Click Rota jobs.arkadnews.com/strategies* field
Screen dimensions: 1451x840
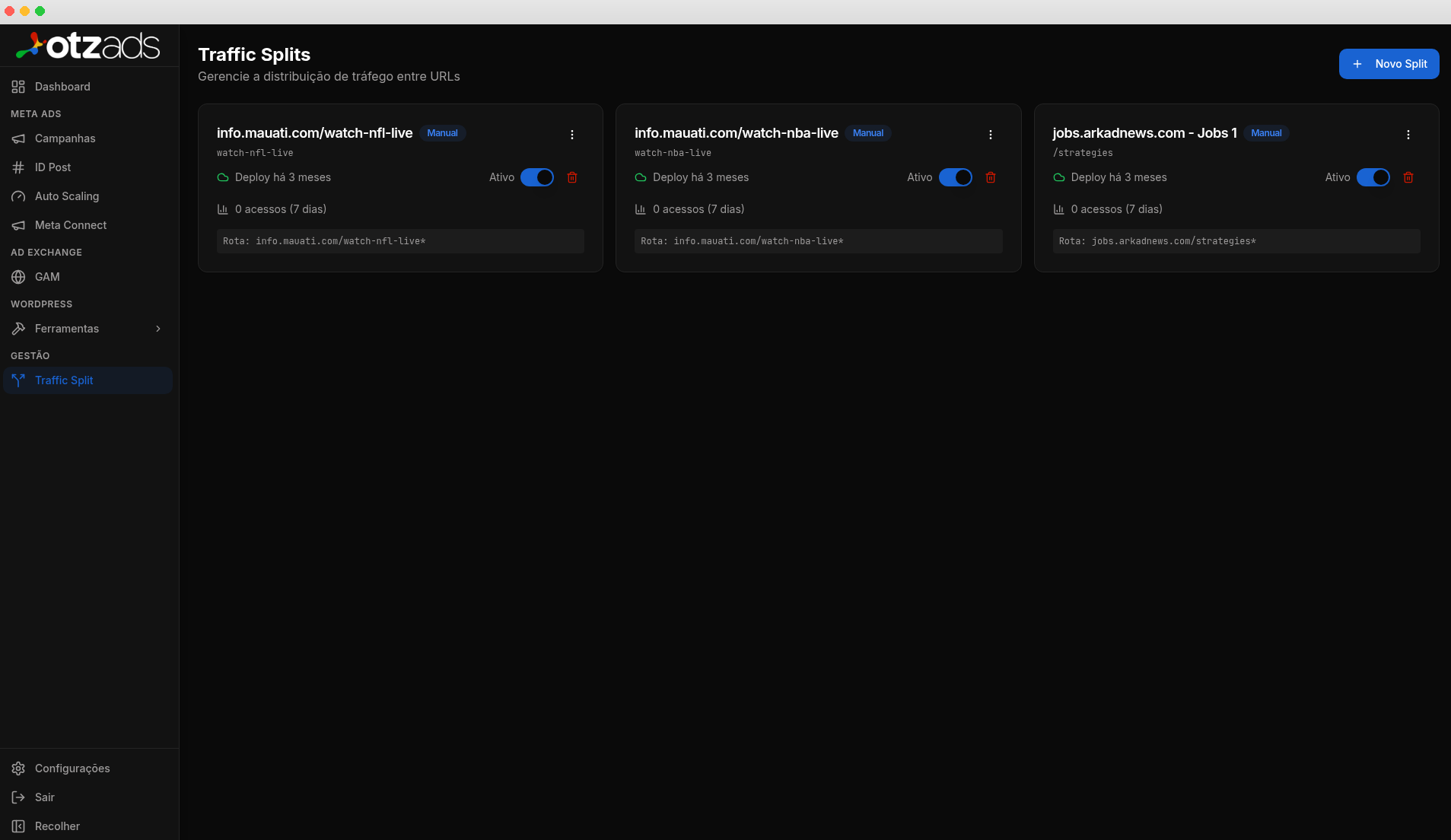coord(1236,241)
